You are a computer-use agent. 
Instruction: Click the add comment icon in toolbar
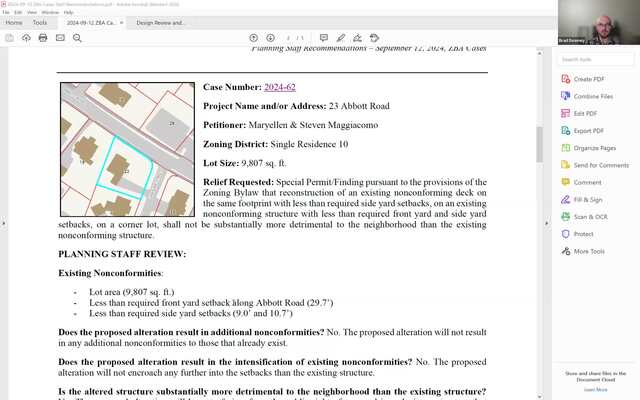click(322, 38)
